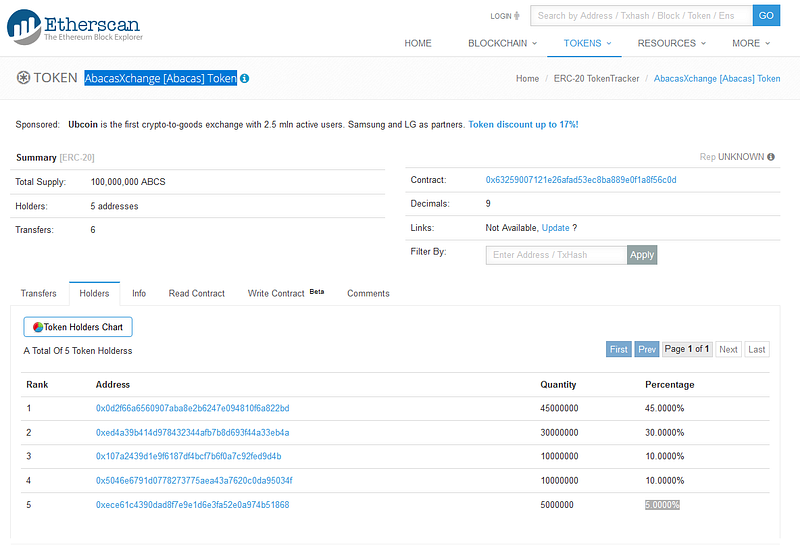
Task: Click the 5 addresses holders value
Action: click(x=114, y=206)
